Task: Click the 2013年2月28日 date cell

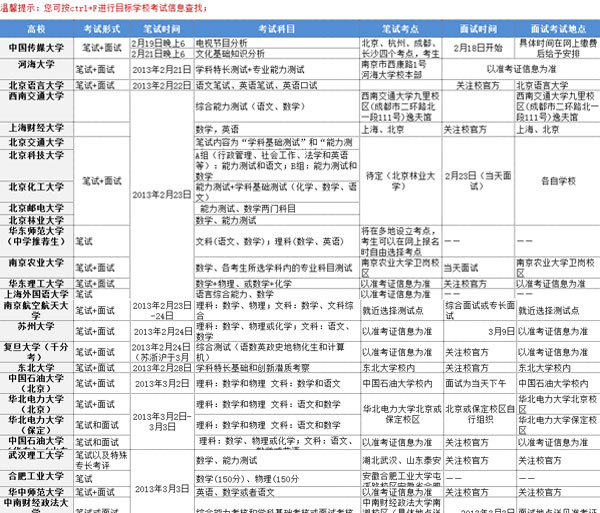Action: (162, 368)
